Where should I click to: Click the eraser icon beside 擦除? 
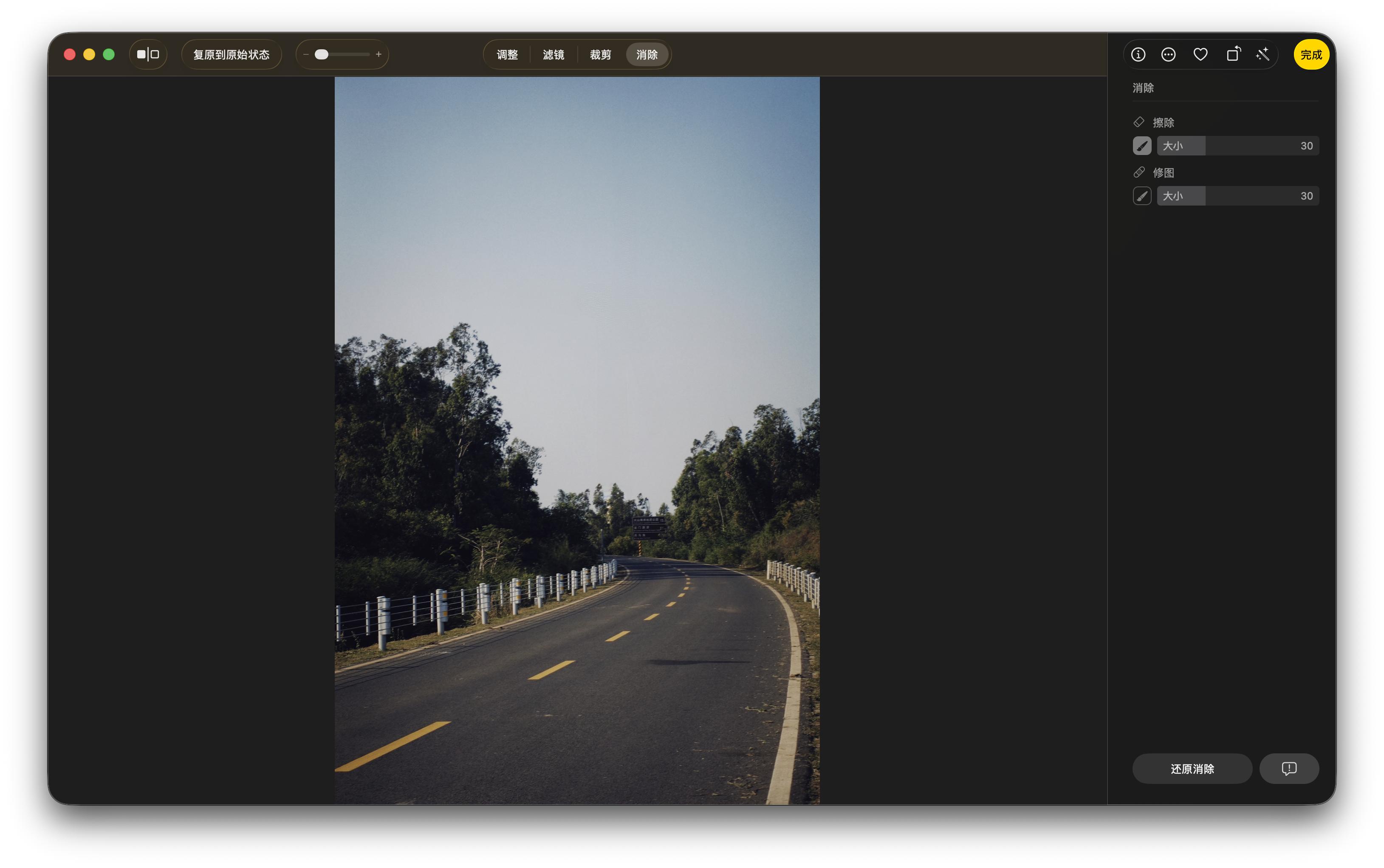pyautogui.click(x=1139, y=122)
